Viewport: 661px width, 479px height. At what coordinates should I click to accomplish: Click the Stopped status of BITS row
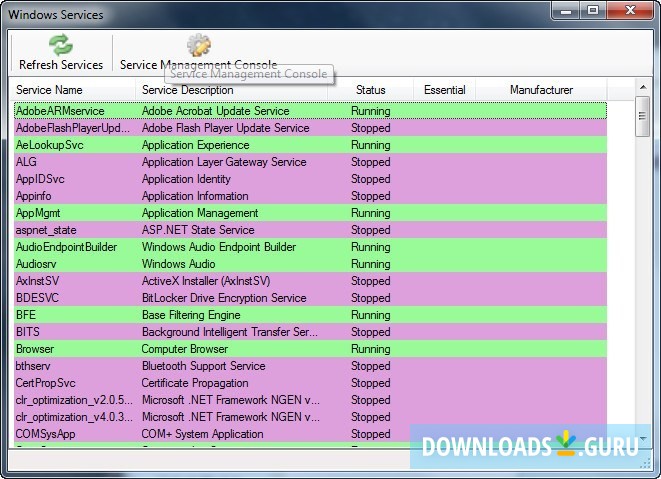(371, 332)
